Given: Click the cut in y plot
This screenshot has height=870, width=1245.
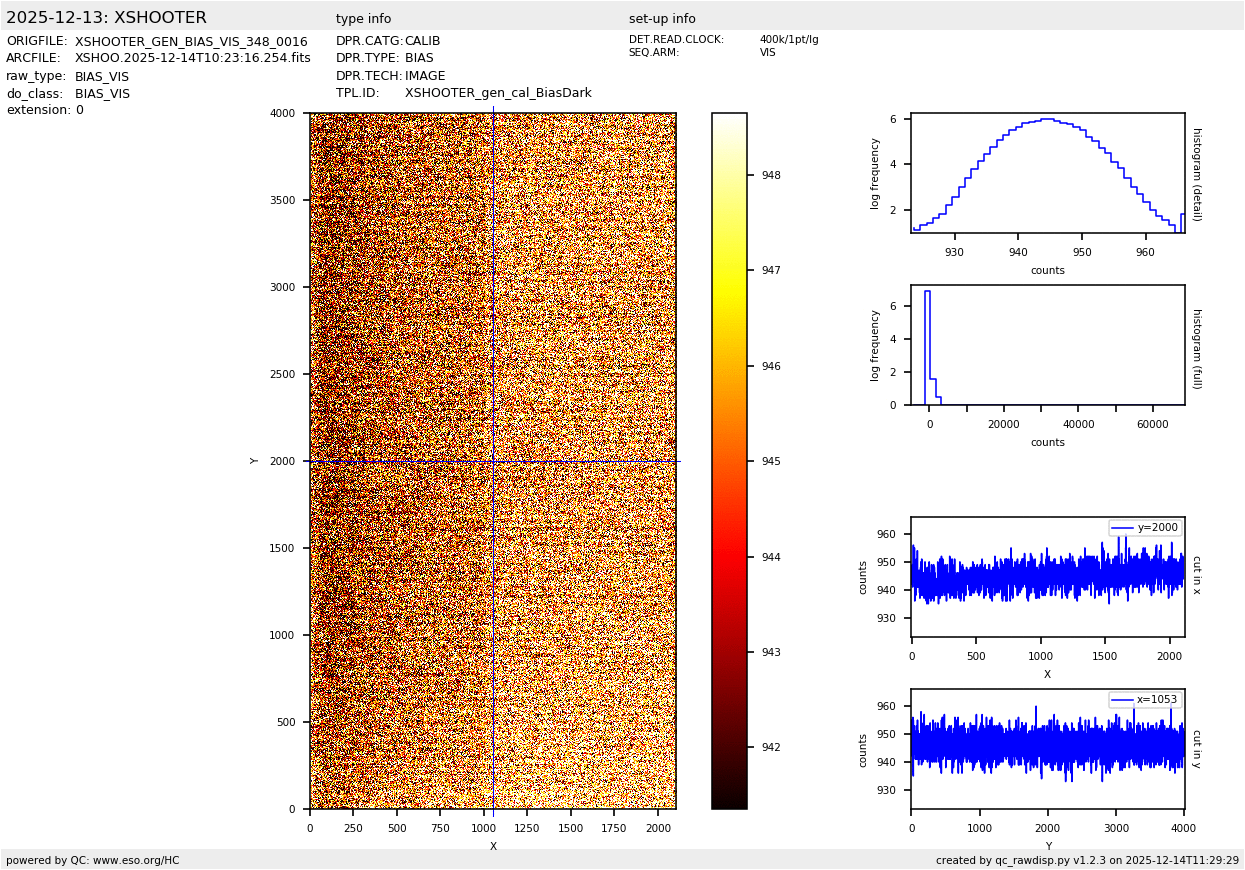Looking at the screenshot, I should [x=1047, y=749].
